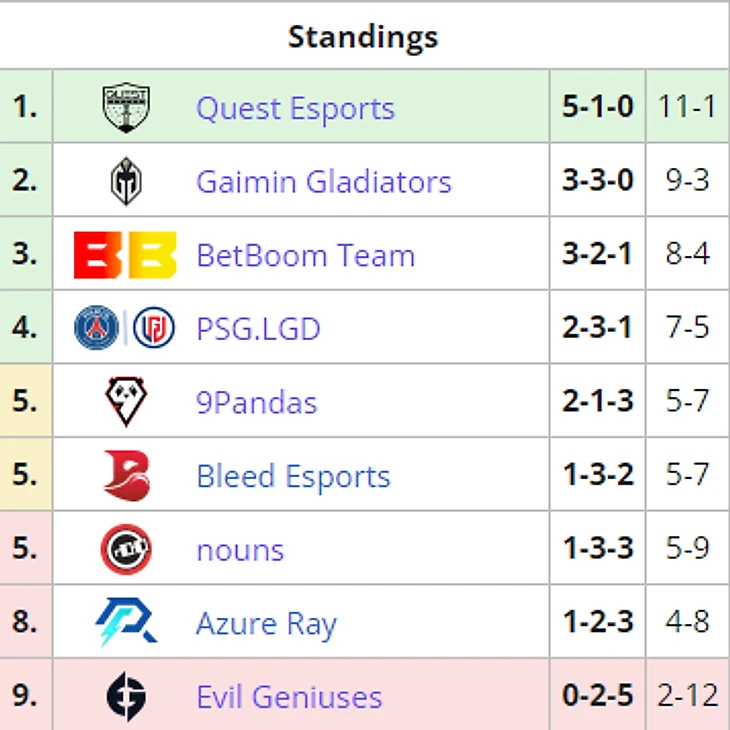Click the Standings table header

click(x=363, y=37)
